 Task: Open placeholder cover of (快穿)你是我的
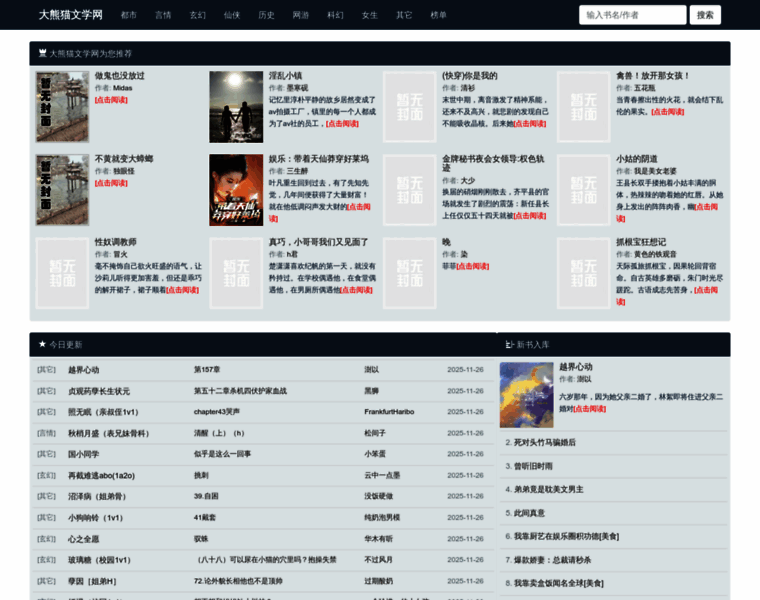[x=410, y=107]
